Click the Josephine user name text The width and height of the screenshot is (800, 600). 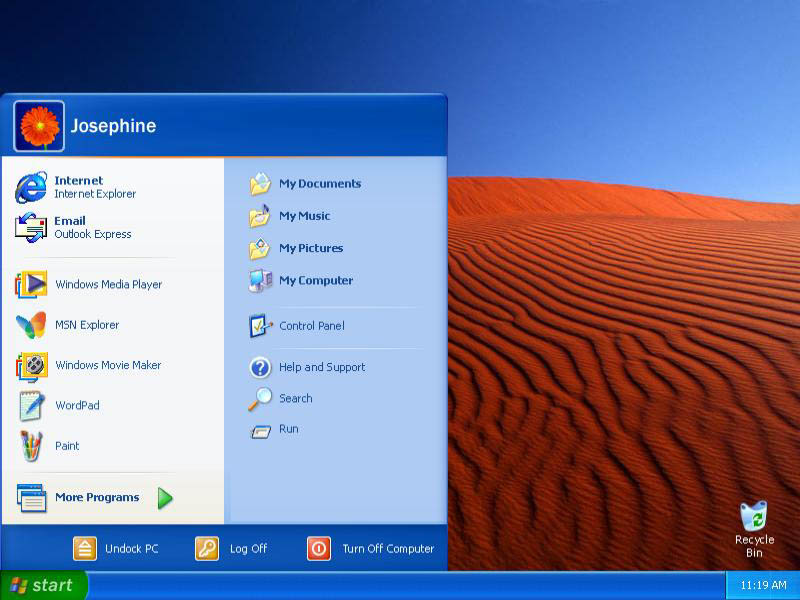(113, 126)
